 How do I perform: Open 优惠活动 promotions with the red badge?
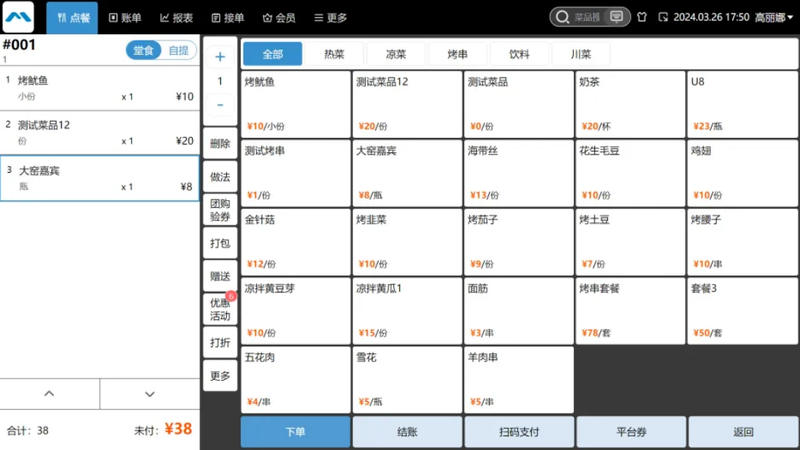(x=220, y=309)
